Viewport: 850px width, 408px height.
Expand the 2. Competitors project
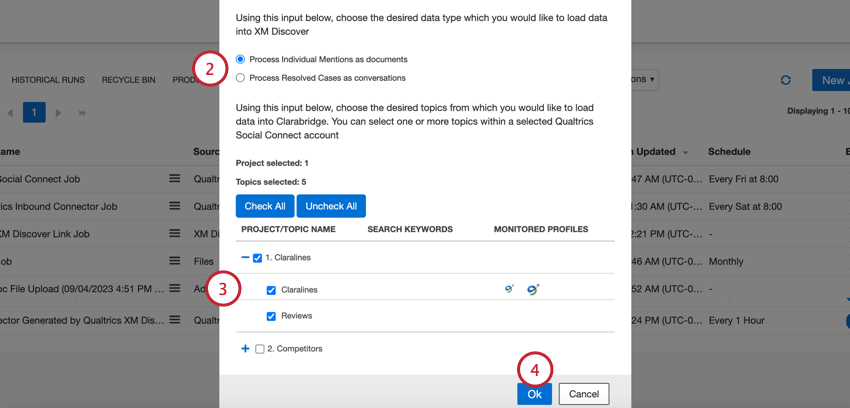point(245,349)
